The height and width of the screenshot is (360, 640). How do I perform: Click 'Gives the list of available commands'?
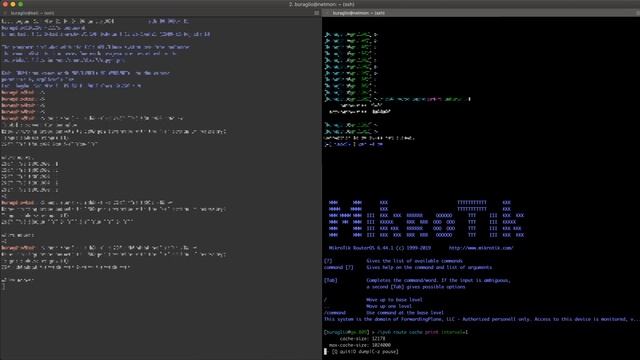[414, 261]
